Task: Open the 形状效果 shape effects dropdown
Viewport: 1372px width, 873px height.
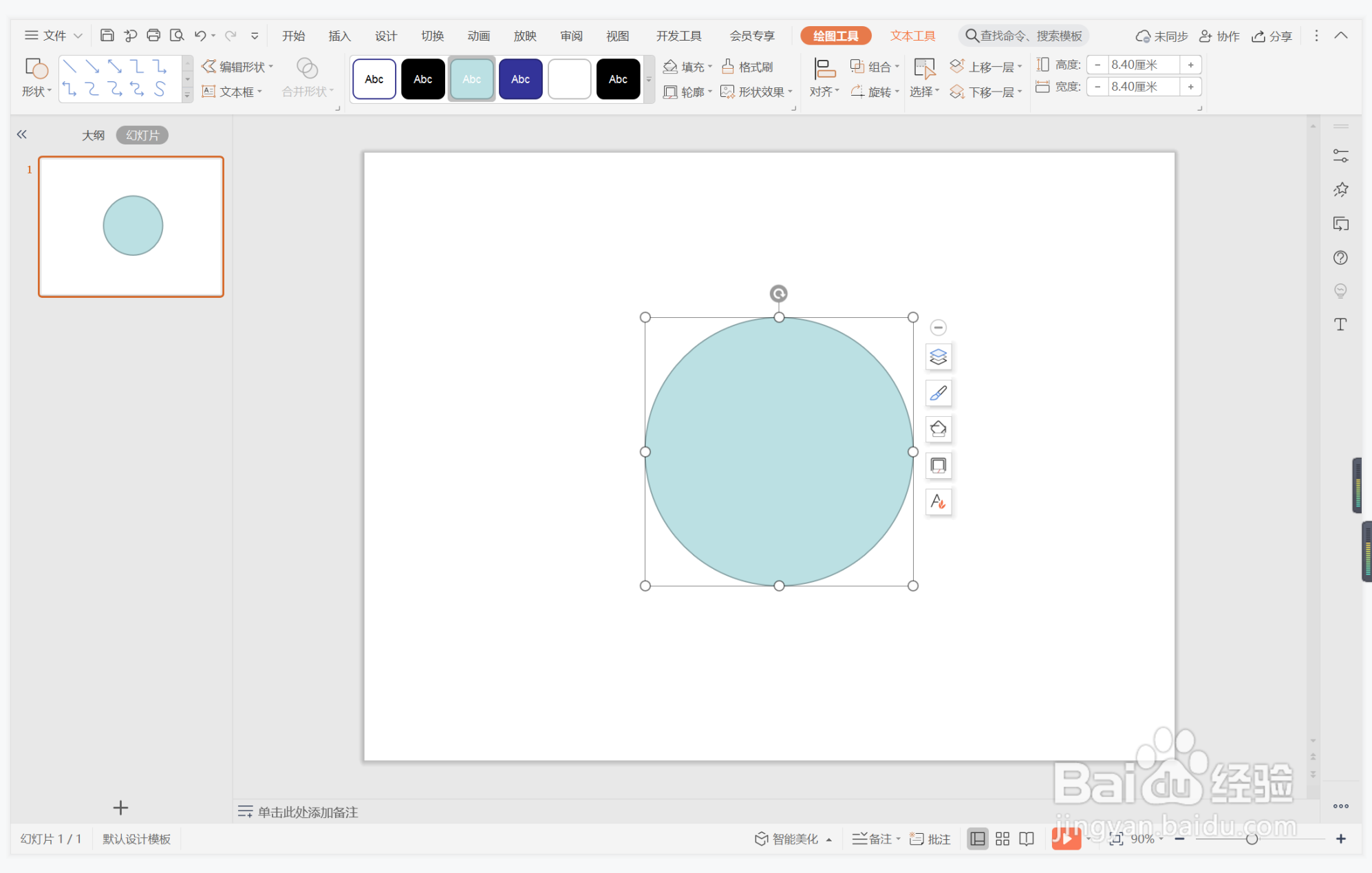Action: [x=756, y=91]
